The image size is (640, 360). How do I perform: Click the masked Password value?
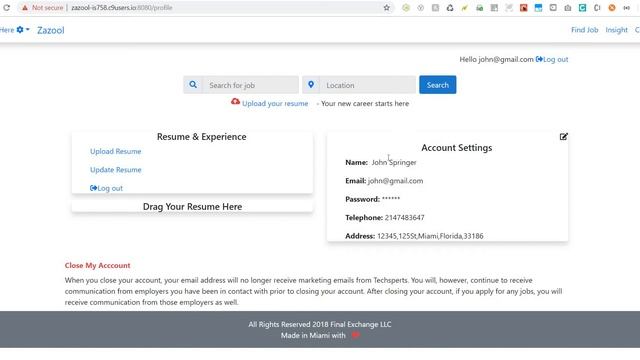[391, 199]
